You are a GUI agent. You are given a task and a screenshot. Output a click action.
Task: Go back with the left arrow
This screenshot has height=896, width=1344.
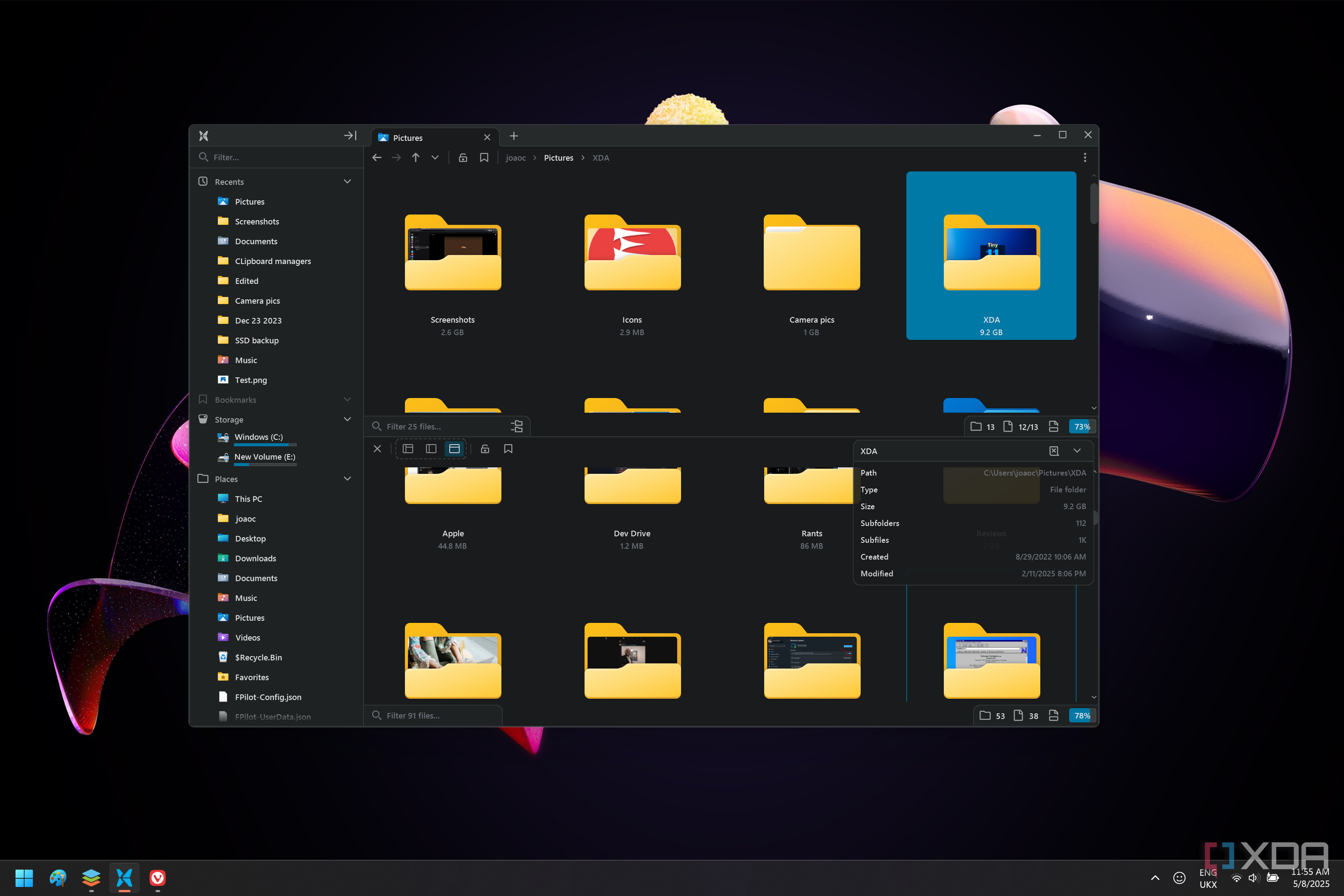click(376, 158)
